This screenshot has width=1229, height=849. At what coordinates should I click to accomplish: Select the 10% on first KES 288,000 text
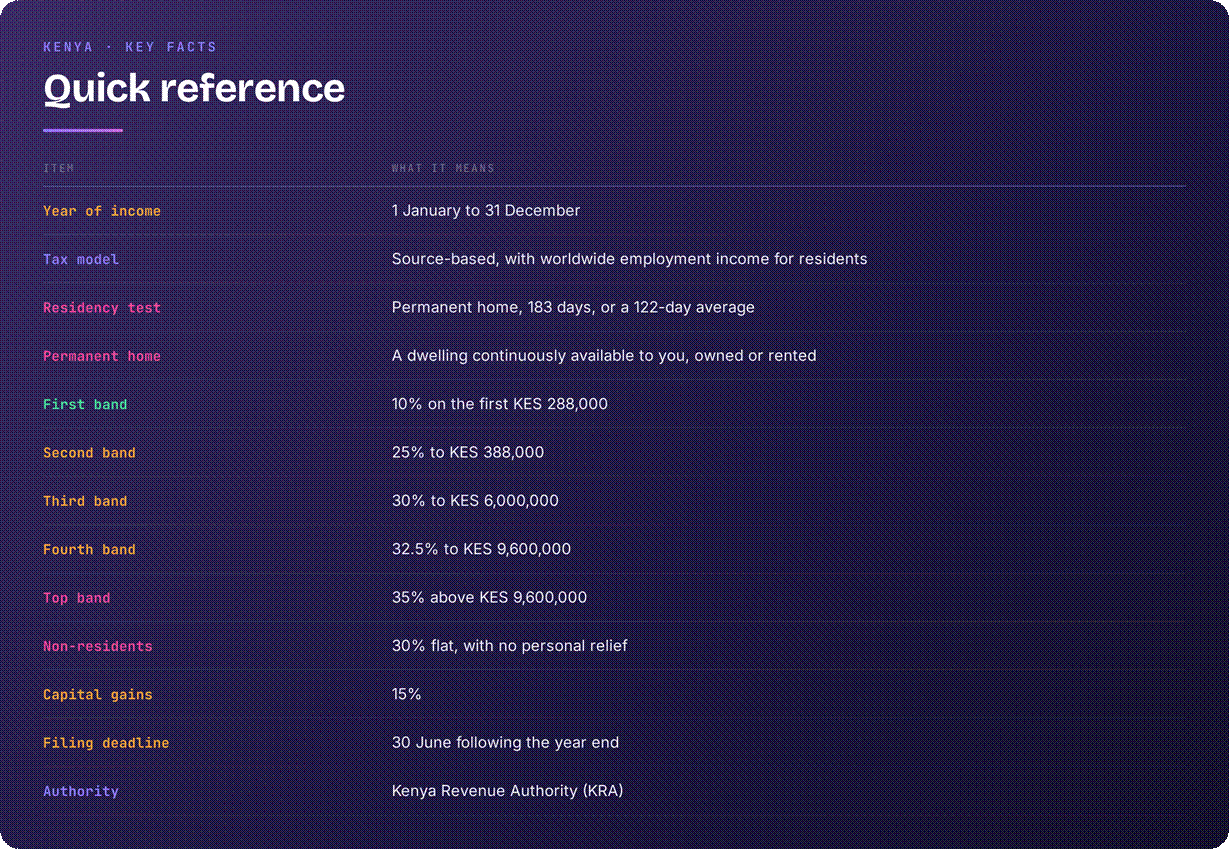[x=500, y=404]
